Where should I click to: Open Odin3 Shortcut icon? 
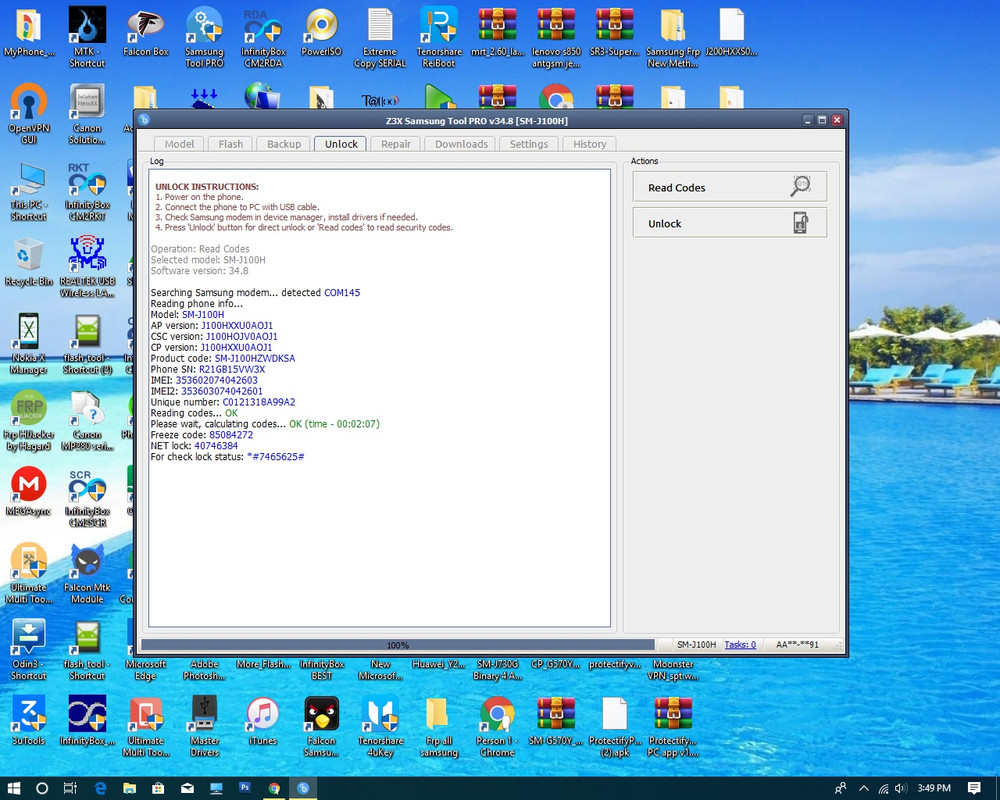click(x=29, y=649)
